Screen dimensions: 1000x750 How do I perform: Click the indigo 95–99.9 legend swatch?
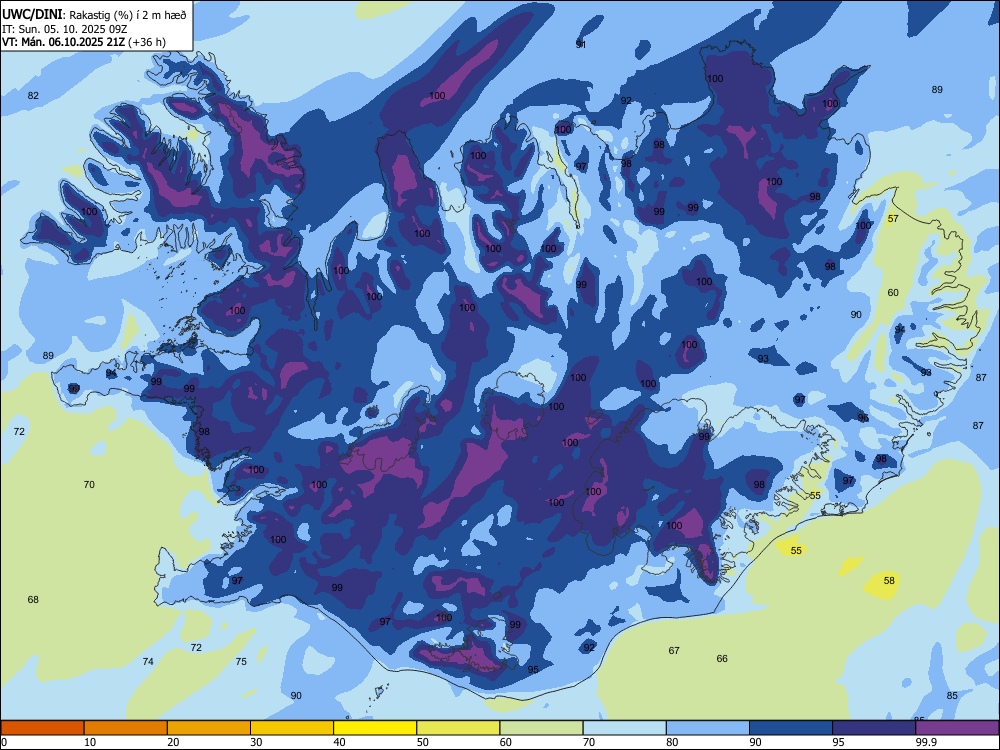(874, 728)
